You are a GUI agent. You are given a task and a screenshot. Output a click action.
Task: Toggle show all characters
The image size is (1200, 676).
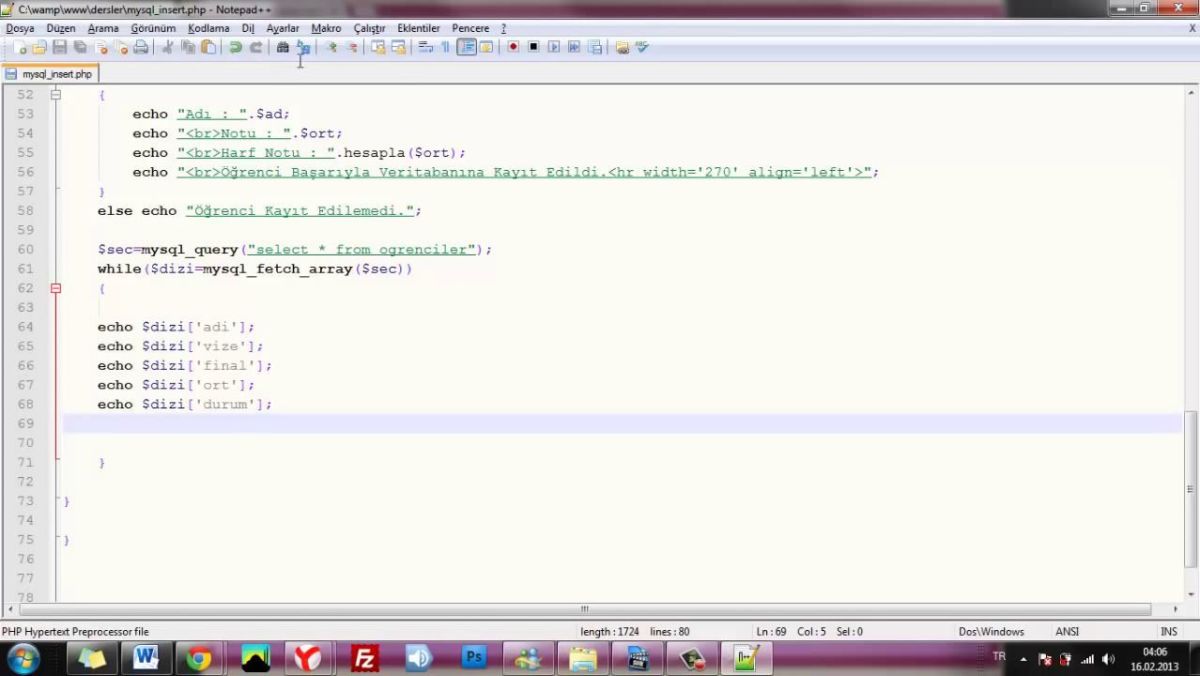446,47
